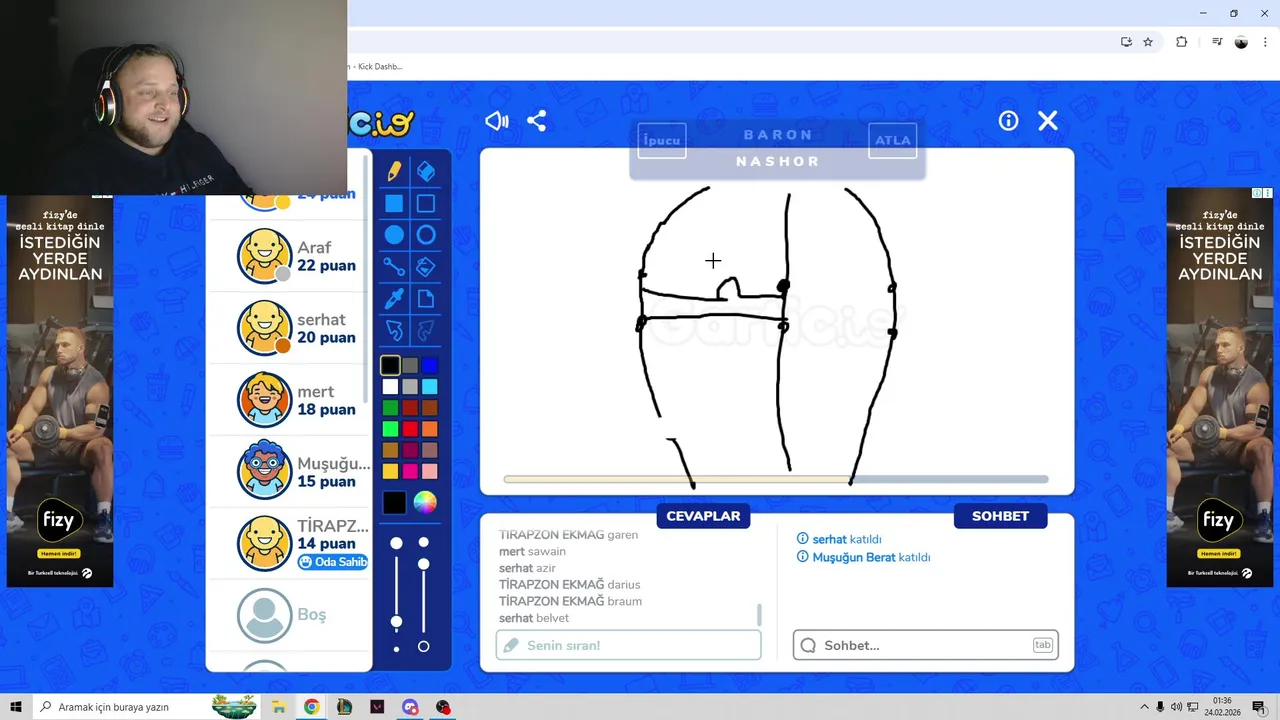The width and height of the screenshot is (1280, 720).
Task: Open Chrome profile avatar icon
Action: click(1241, 42)
